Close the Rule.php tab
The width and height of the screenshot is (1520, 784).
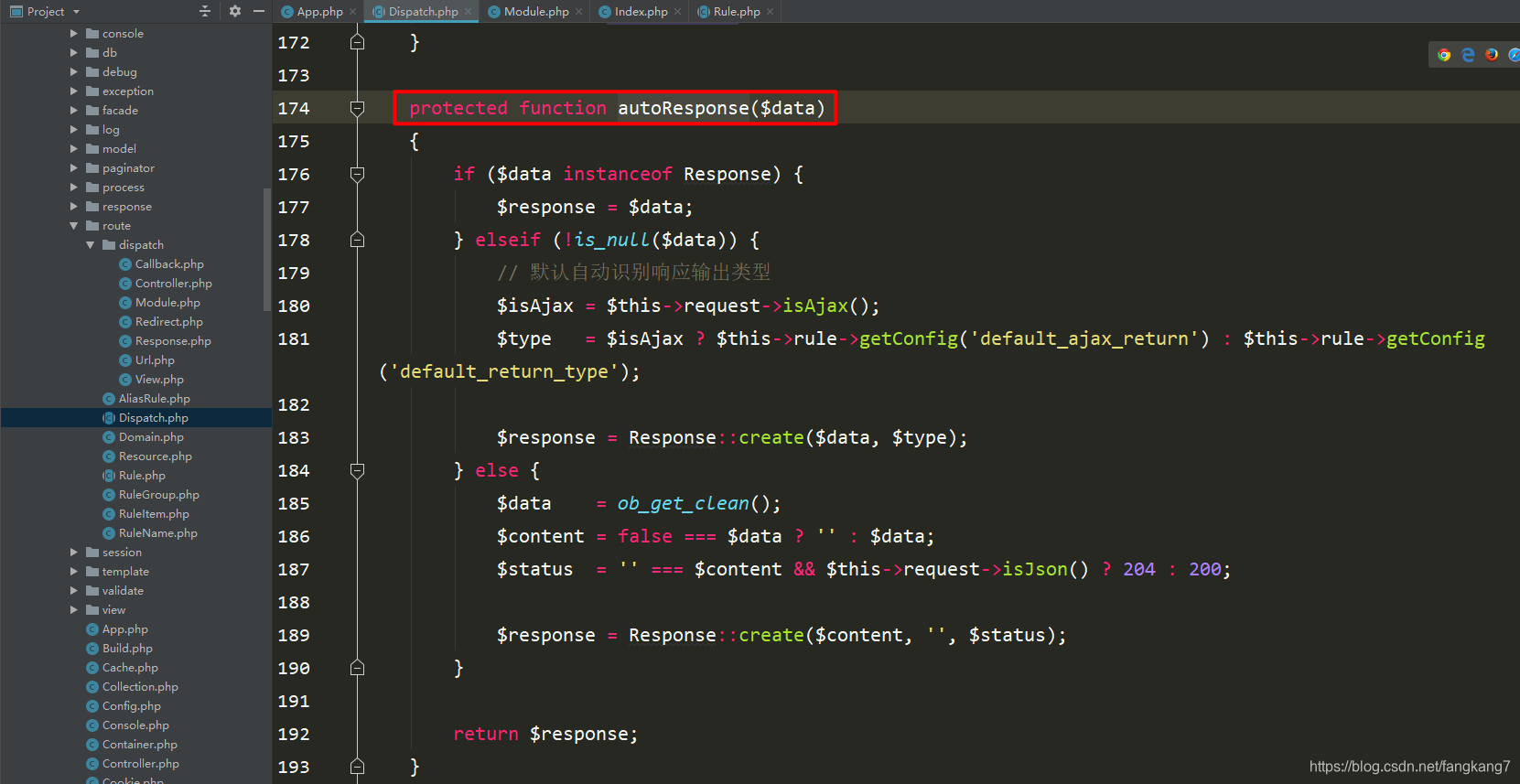click(x=770, y=12)
